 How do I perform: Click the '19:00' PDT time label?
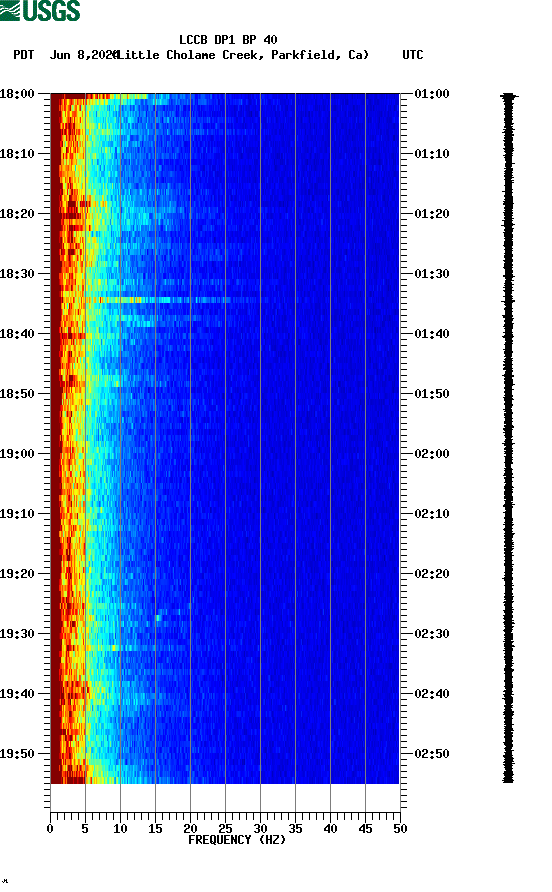click(18, 454)
